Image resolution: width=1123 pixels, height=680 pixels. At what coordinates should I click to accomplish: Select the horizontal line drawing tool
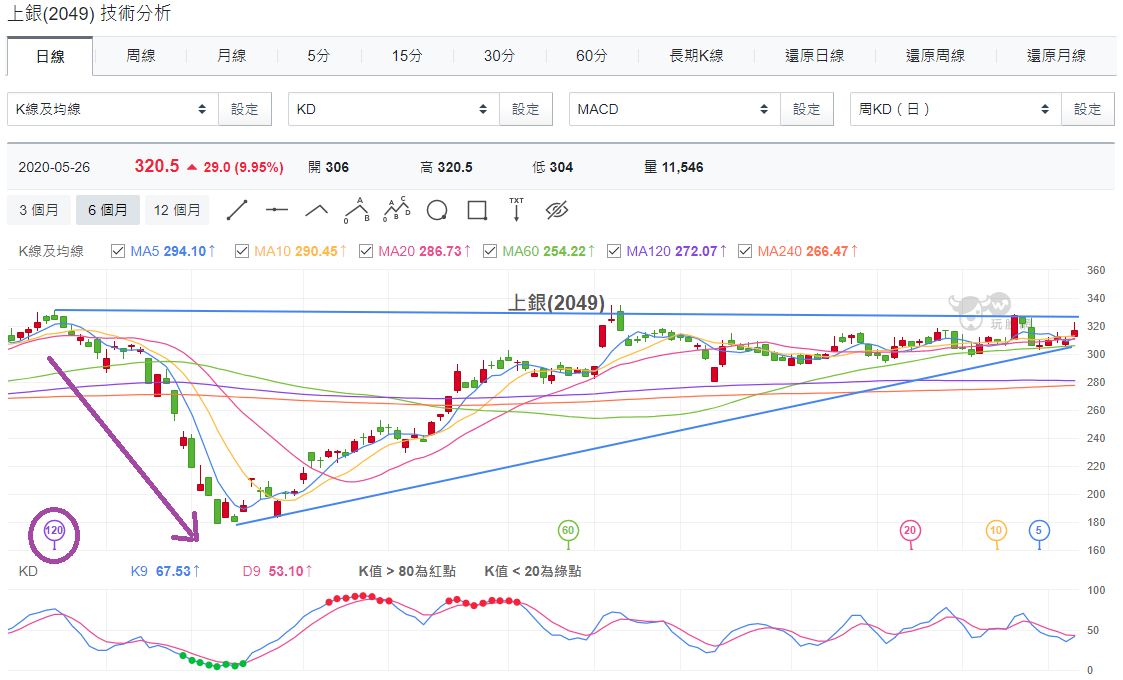tap(276, 210)
